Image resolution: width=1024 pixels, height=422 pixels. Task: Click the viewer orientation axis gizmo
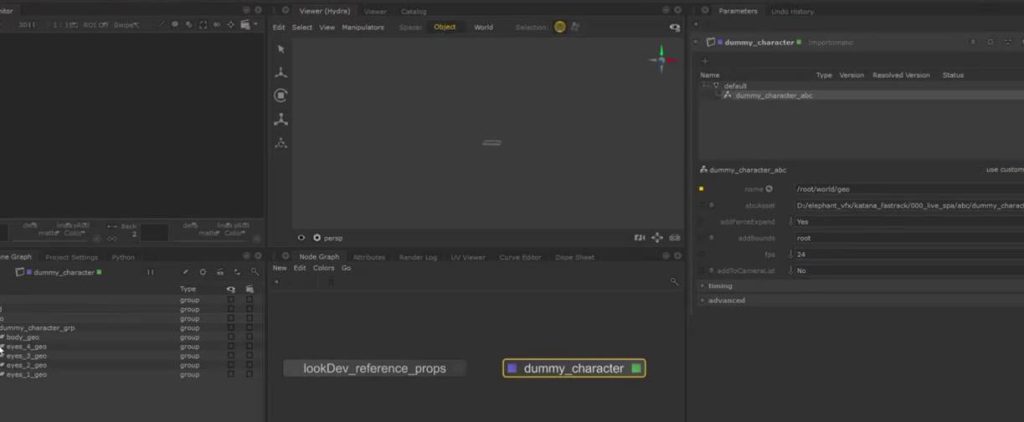pos(659,59)
